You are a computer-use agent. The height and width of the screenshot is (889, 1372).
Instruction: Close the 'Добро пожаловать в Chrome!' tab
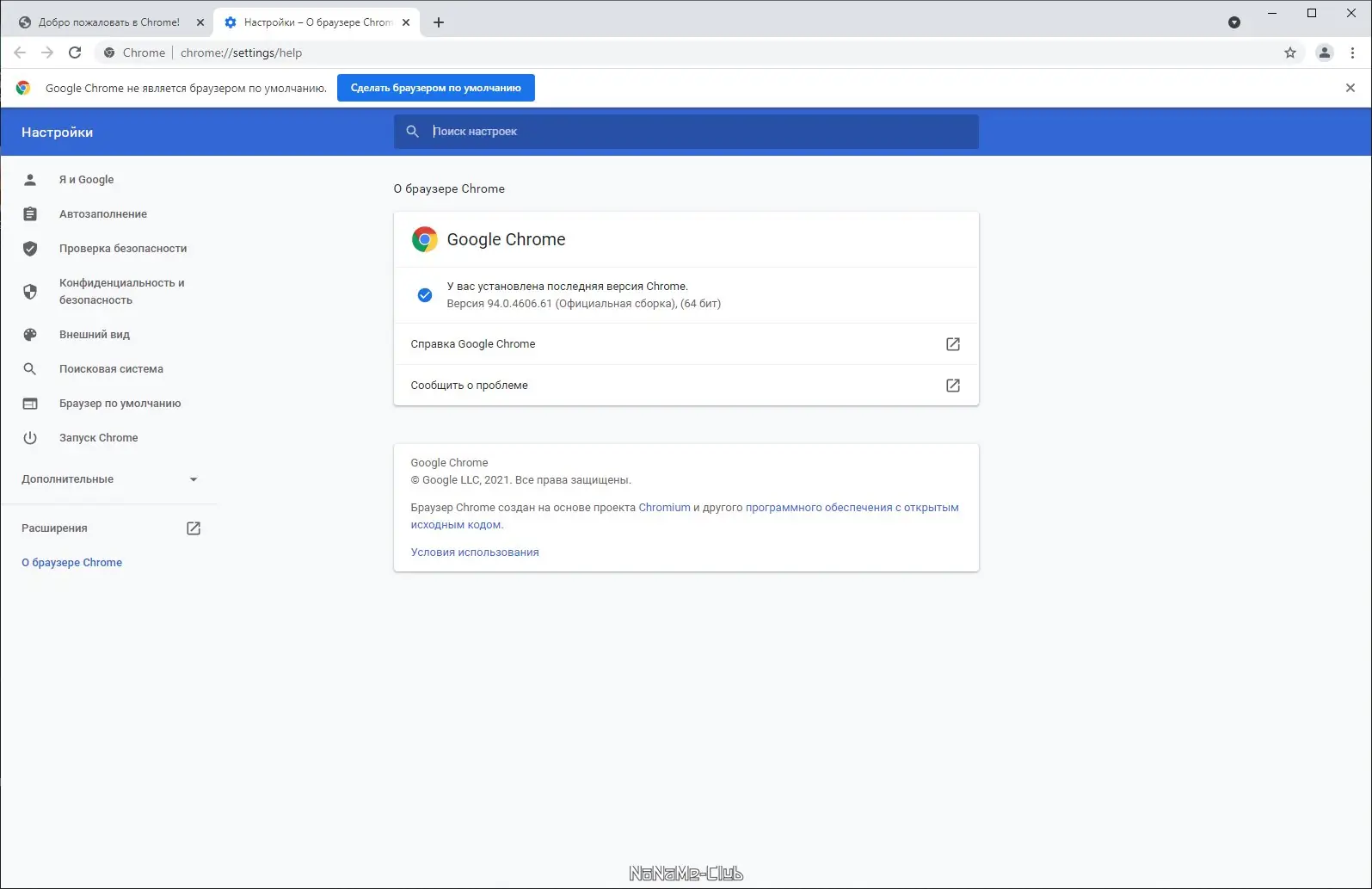coord(200,22)
